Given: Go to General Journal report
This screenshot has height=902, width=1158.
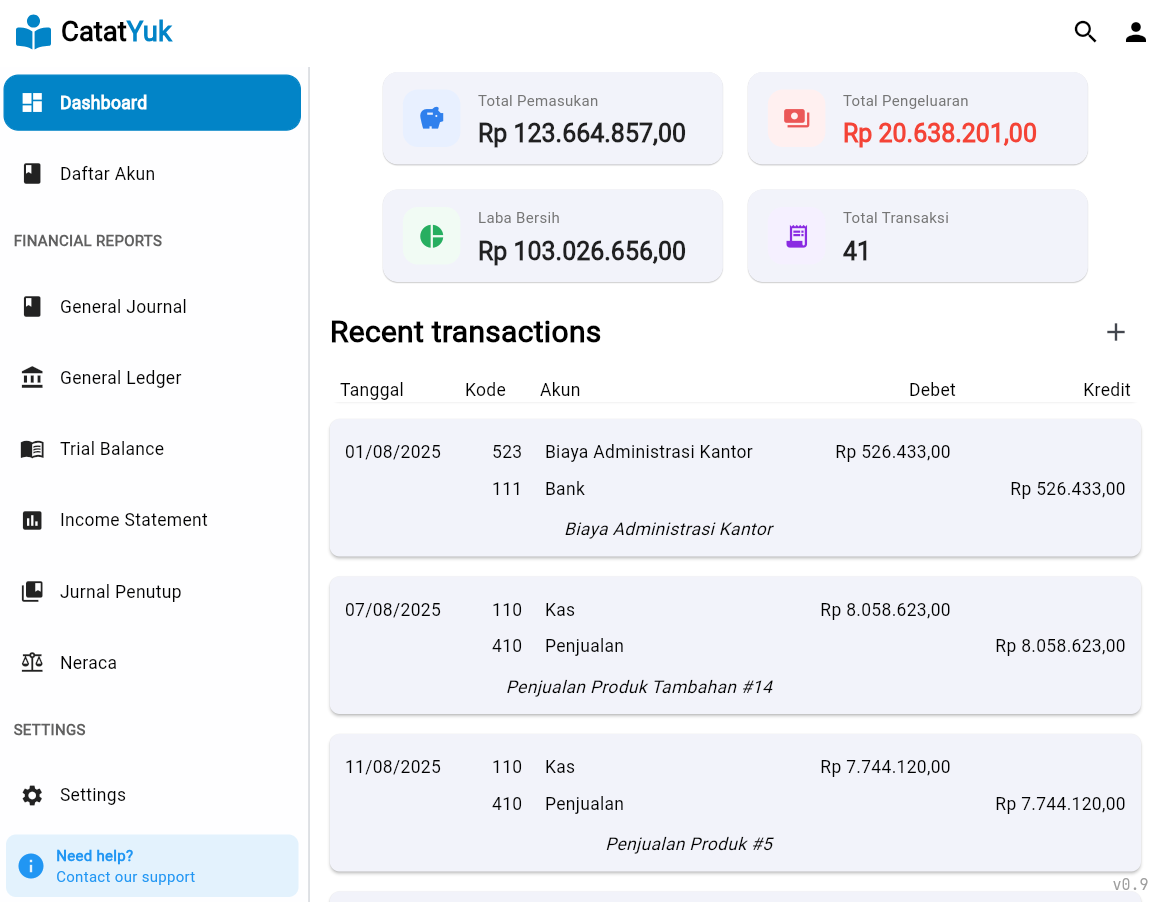Looking at the screenshot, I should 123,307.
